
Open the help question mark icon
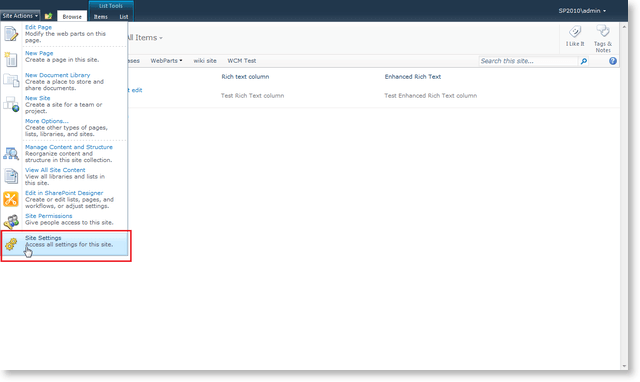click(613, 61)
